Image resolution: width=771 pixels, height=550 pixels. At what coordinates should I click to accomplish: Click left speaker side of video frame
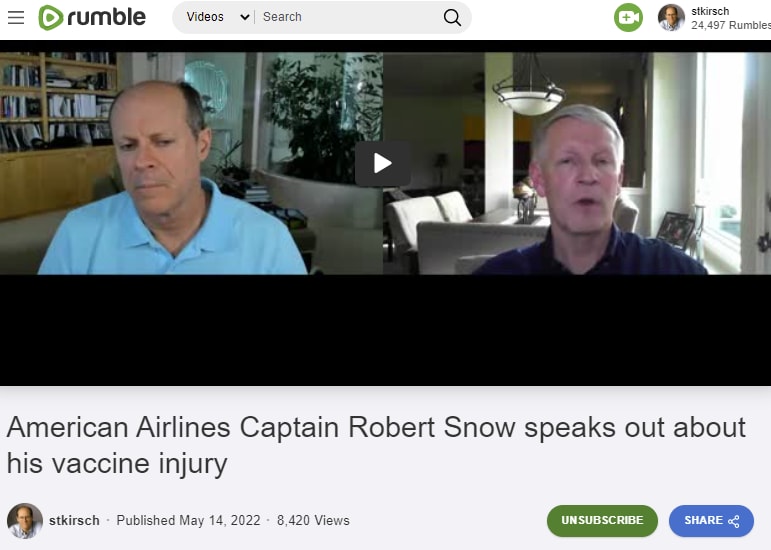pos(191,163)
